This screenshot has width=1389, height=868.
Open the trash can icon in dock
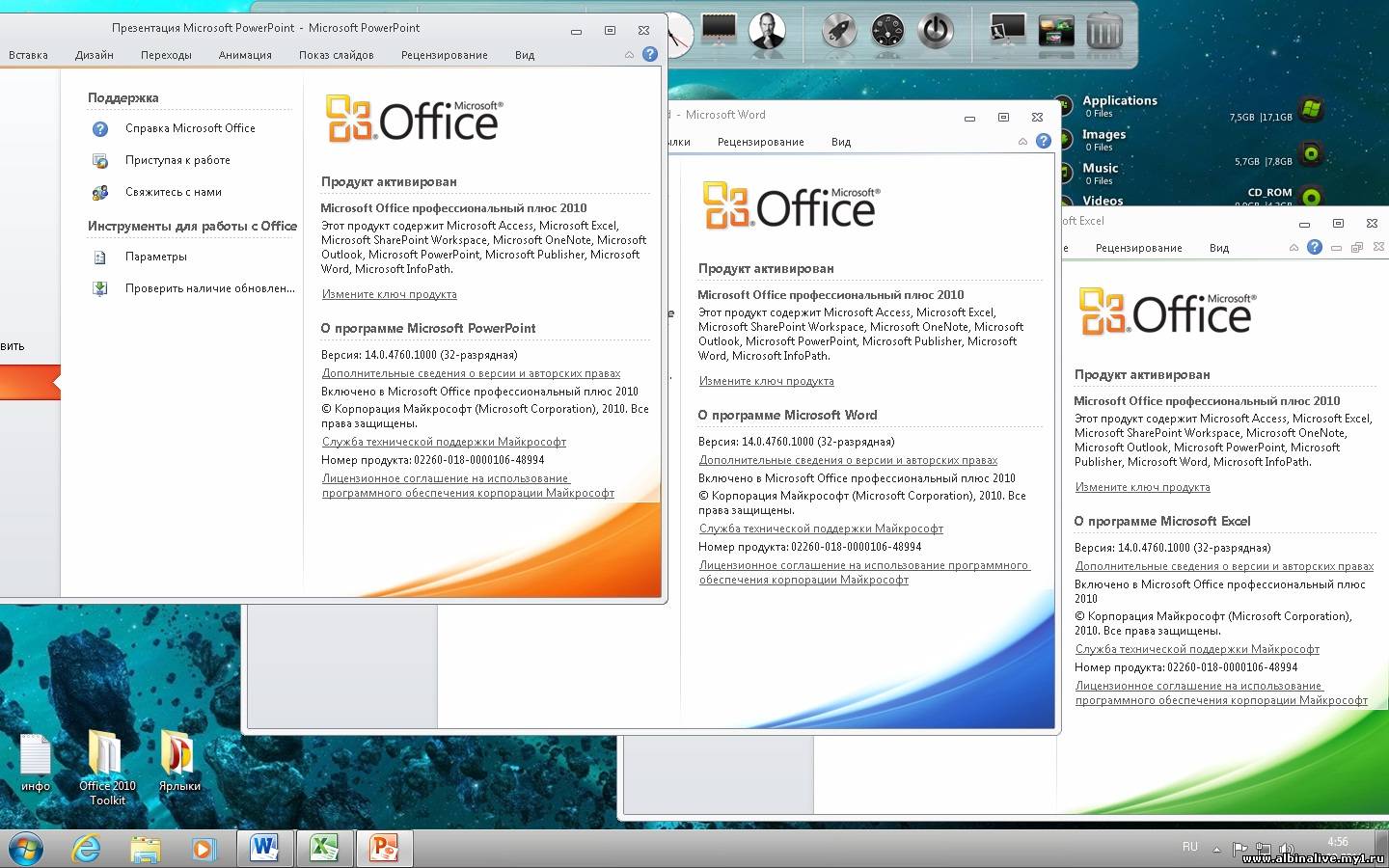click(x=1104, y=31)
